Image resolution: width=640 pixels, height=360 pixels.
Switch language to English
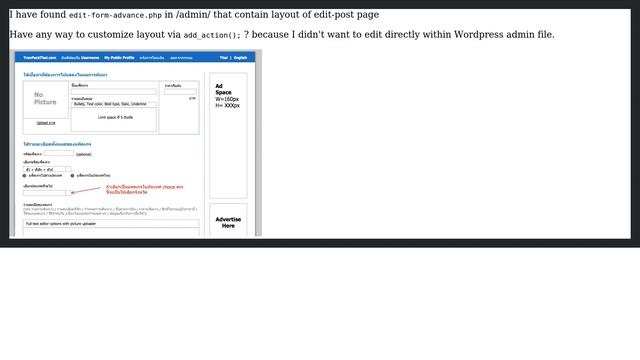click(240, 58)
